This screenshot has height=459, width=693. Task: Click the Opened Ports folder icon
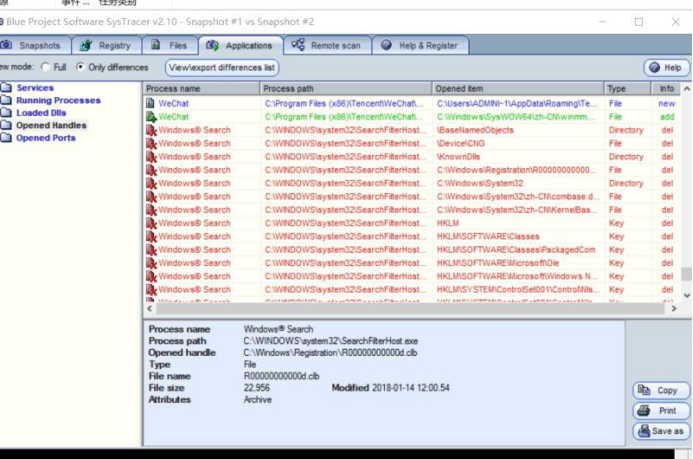point(6,138)
